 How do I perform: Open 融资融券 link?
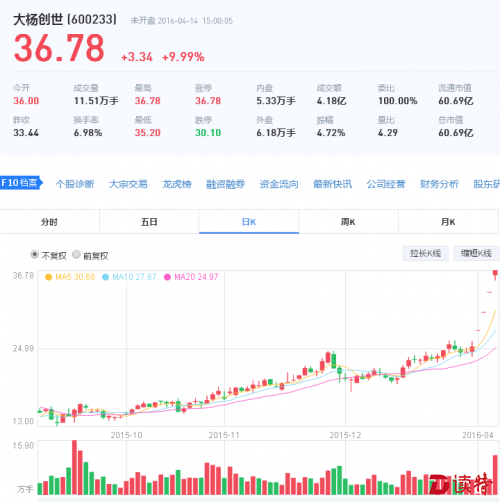point(226,184)
